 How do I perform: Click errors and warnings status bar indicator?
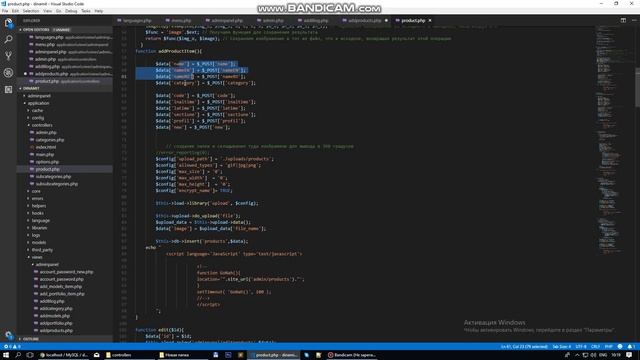(12, 347)
